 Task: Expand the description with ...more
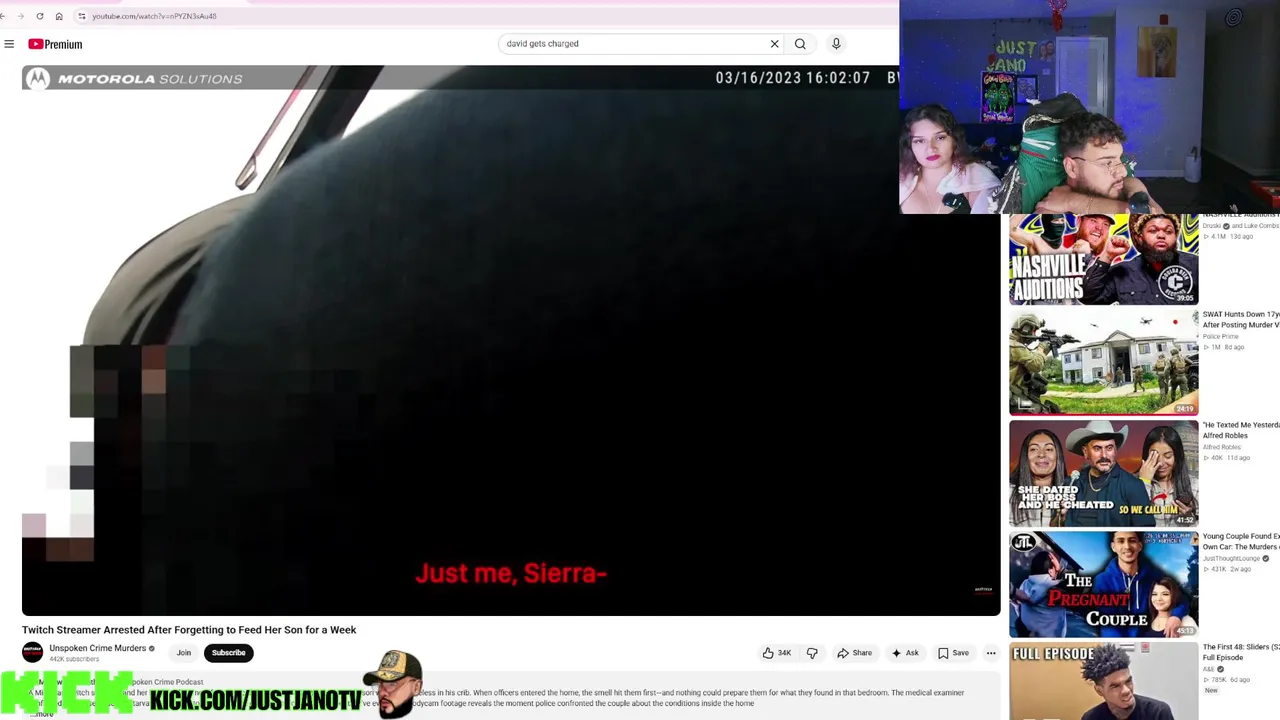tap(42, 714)
